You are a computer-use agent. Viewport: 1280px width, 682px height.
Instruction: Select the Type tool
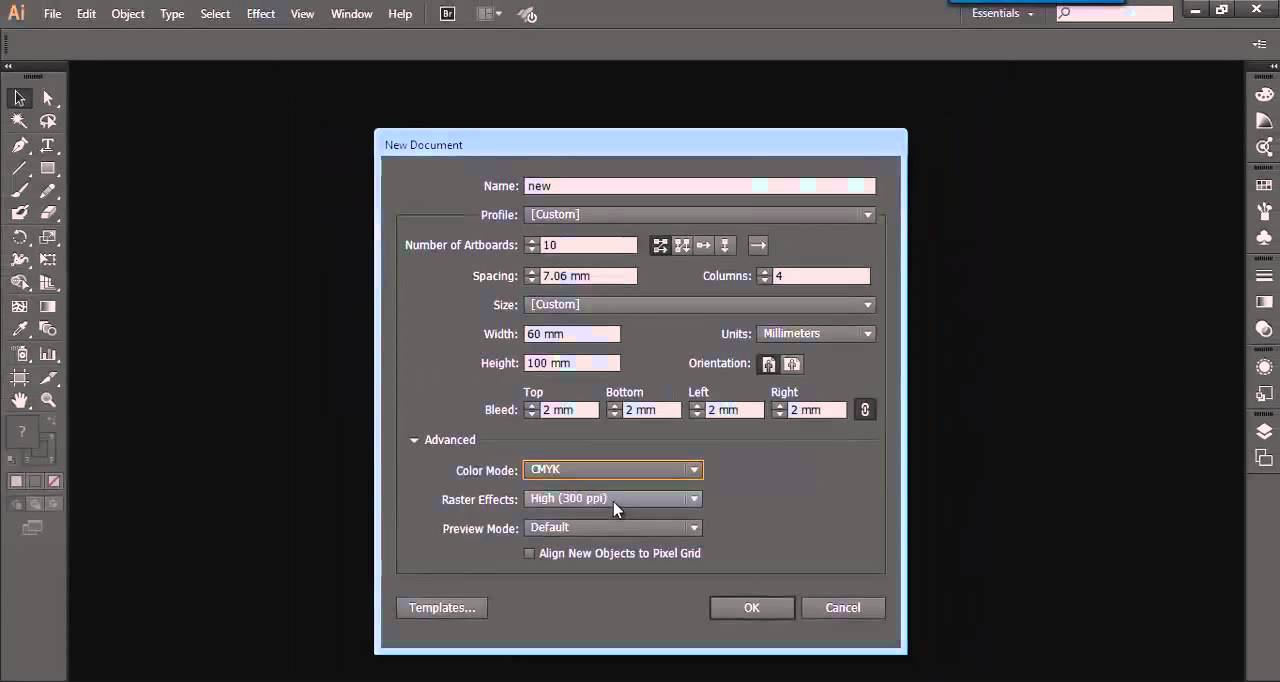[x=48, y=145]
